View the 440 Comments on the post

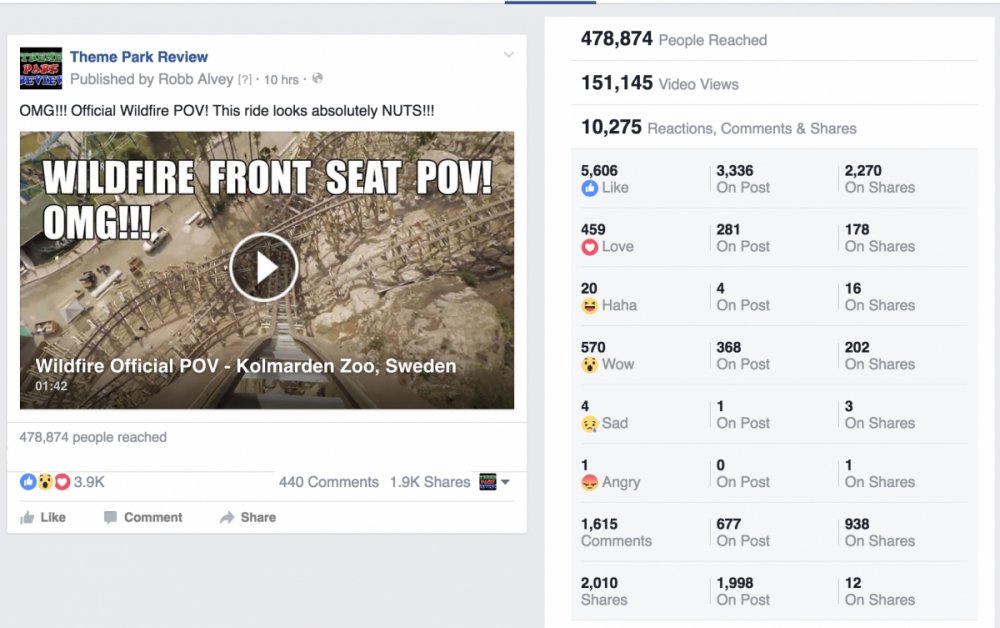pyautogui.click(x=328, y=482)
